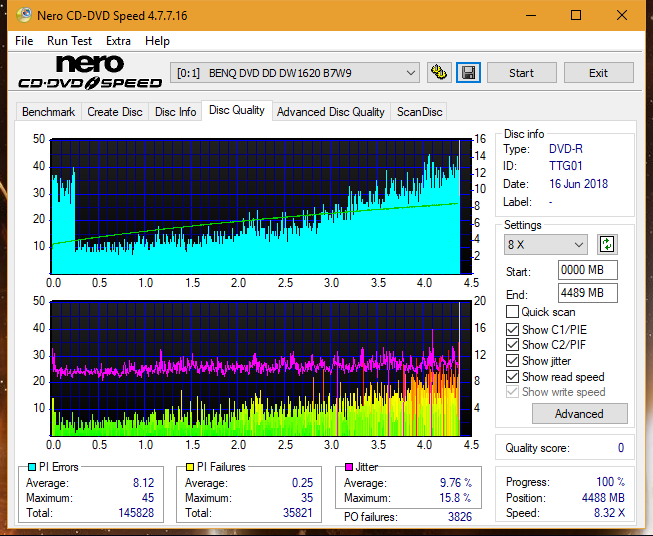Switch to the Disc Info tab
Viewport: 653px width, 536px height.
coord(175,112)
